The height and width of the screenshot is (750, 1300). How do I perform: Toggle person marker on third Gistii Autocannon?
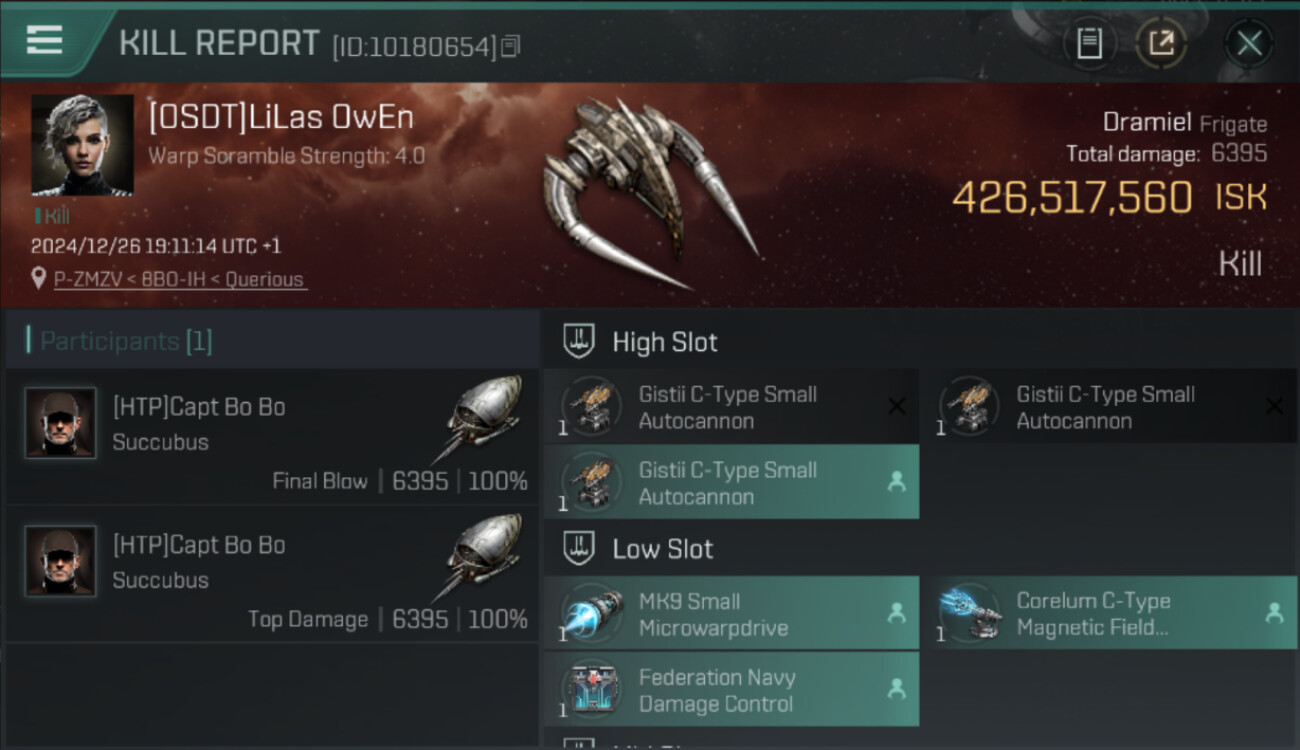click(x=896, y=482)
